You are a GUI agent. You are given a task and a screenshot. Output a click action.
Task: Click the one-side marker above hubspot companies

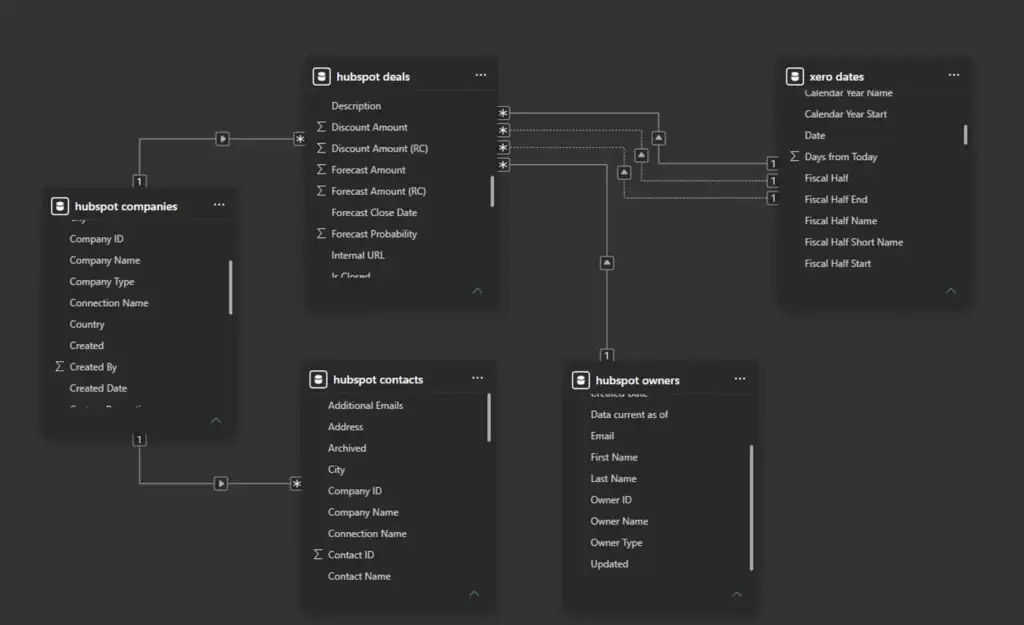139,181
